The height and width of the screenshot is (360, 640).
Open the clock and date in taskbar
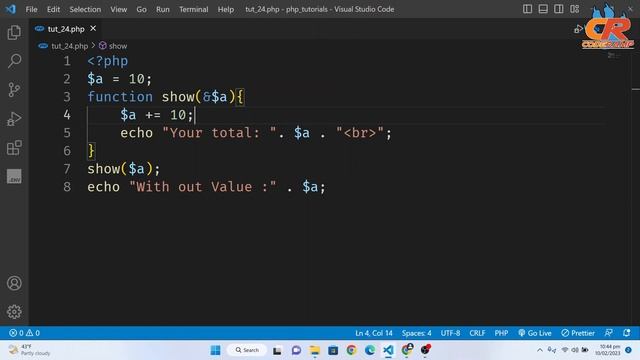(608, 350)
